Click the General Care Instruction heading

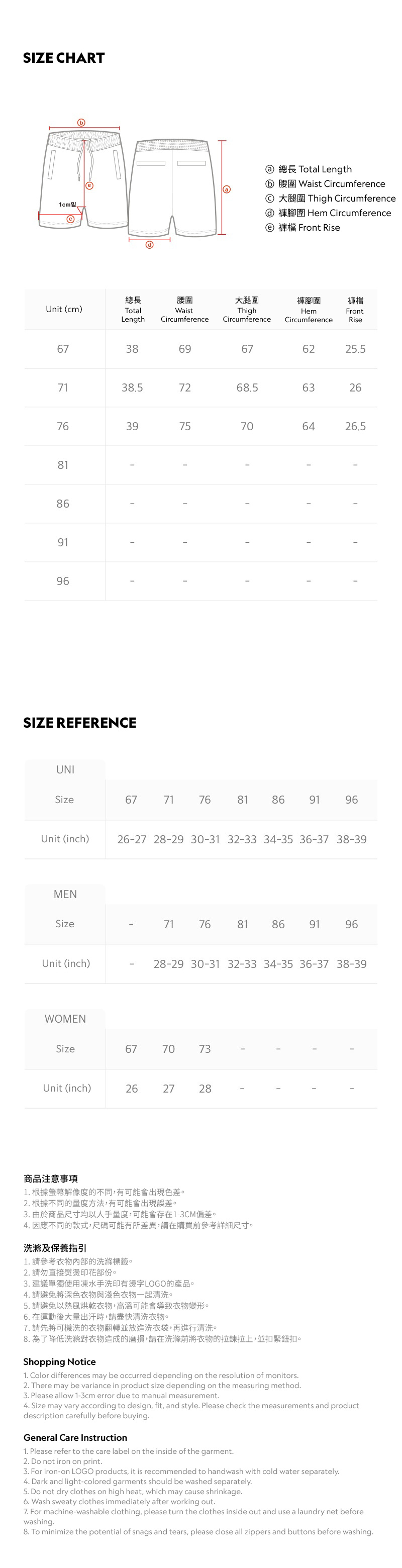[75, 1437]
